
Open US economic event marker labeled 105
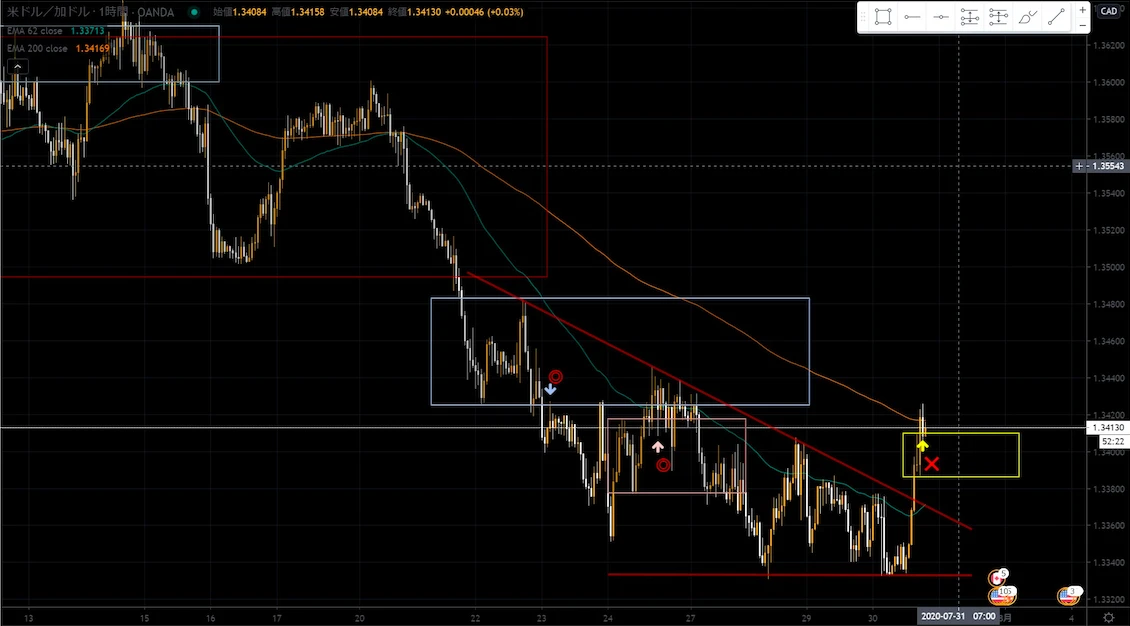click(x=999, y=594)
